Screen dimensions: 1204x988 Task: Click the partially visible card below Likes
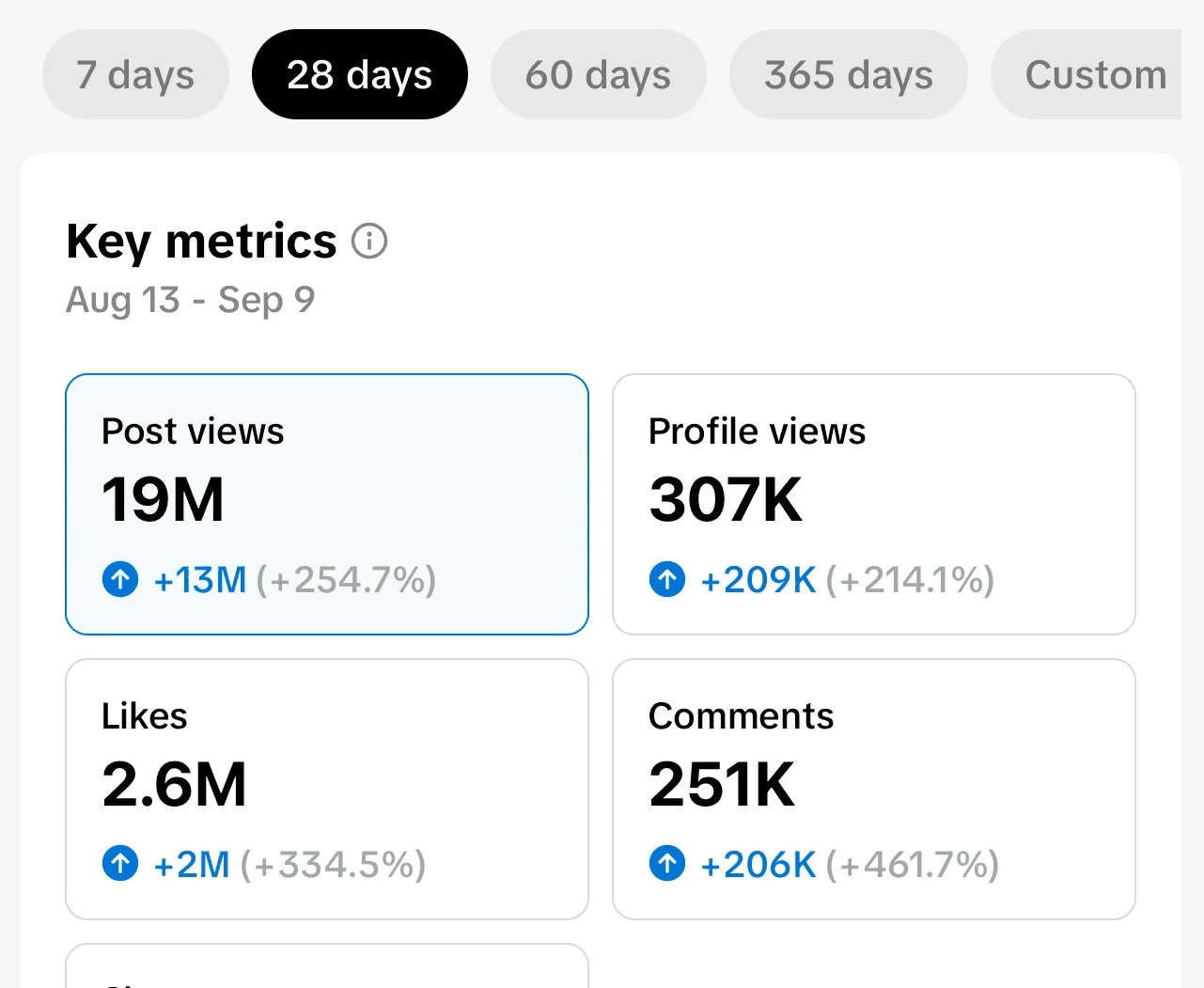pyautogui.click(x=327, y=966)
